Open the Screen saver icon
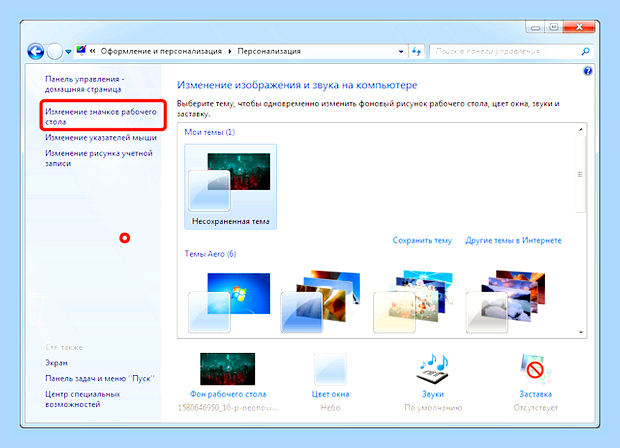 (x=535, y=369)
